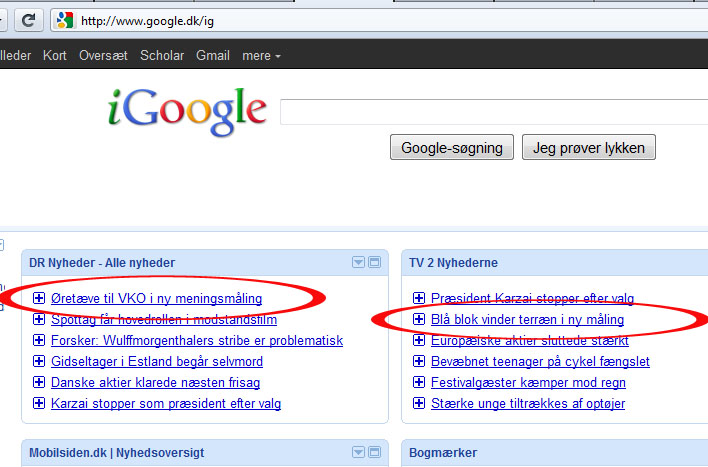This screenshot has width=708, height=467.
Task: Open the 'mere' dropdown in top bar
Action: pyautogui.click(x=261, y=56)
